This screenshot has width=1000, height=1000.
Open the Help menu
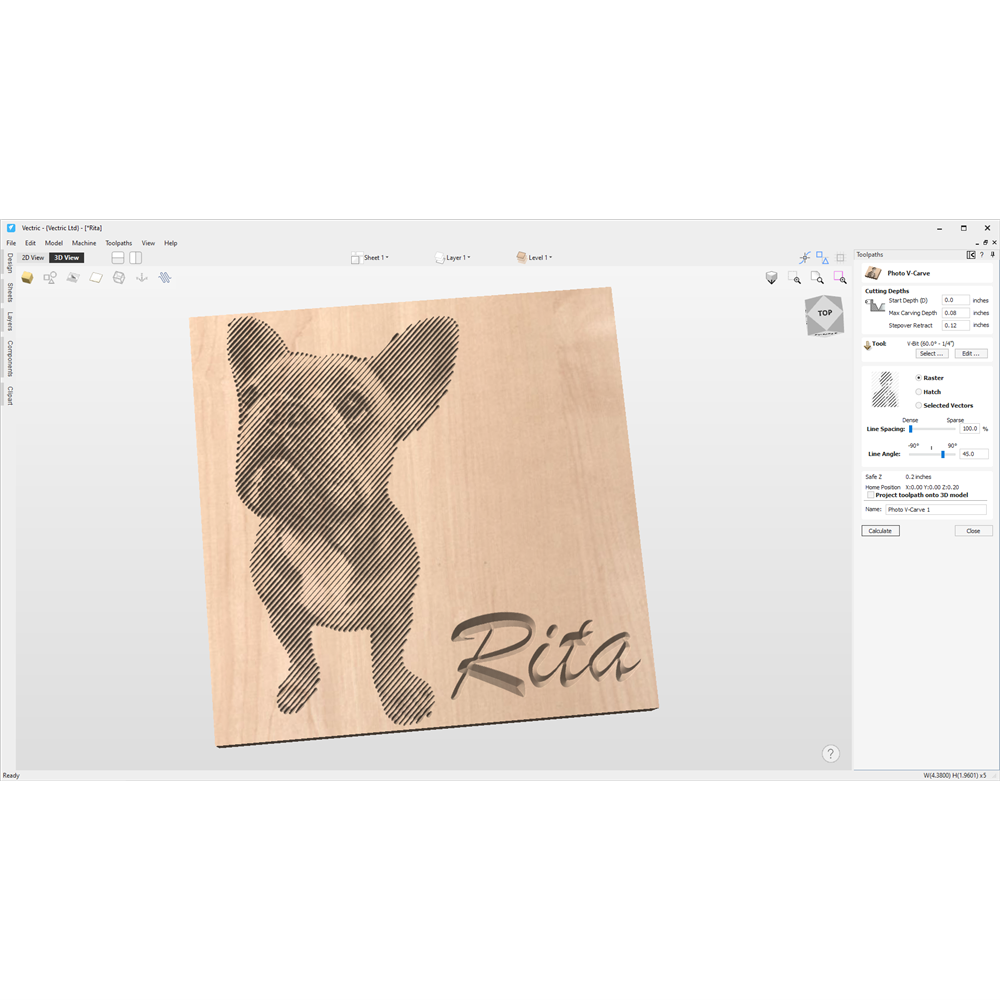coord(170,243)
